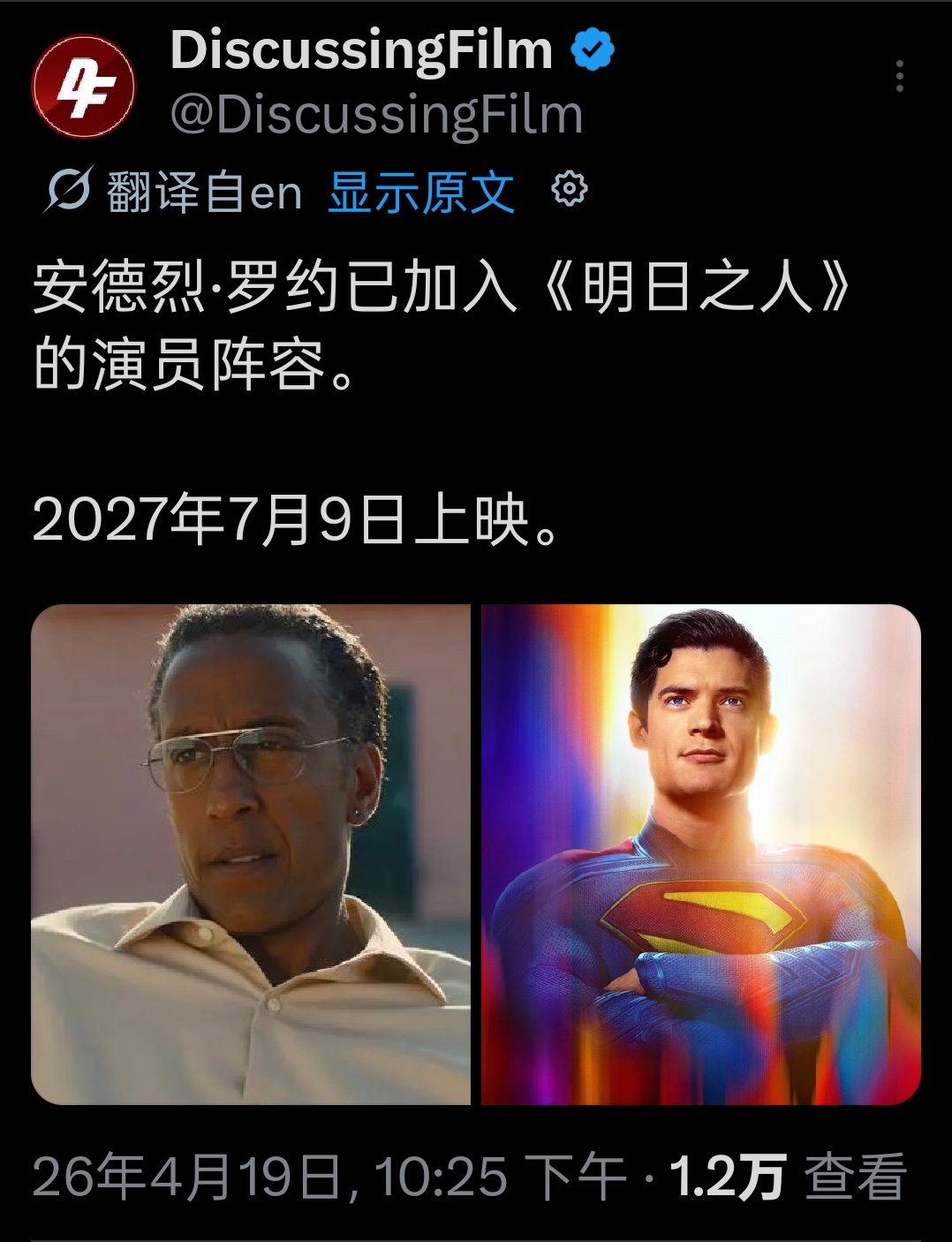Click the 翻译自en translation label
Screen dimensions: 952x1242
click(x=205, y=191)
